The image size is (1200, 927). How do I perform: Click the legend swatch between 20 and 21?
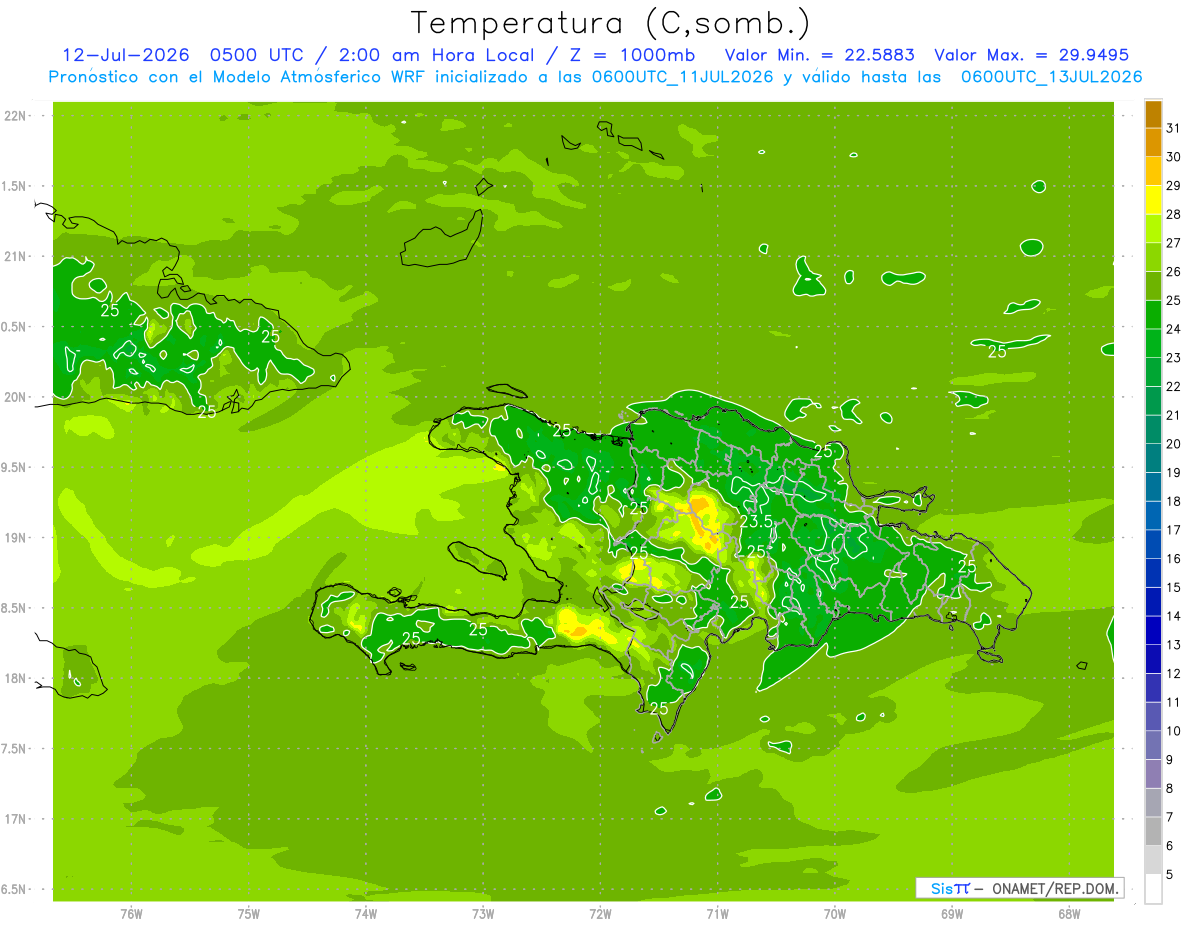1153,429
